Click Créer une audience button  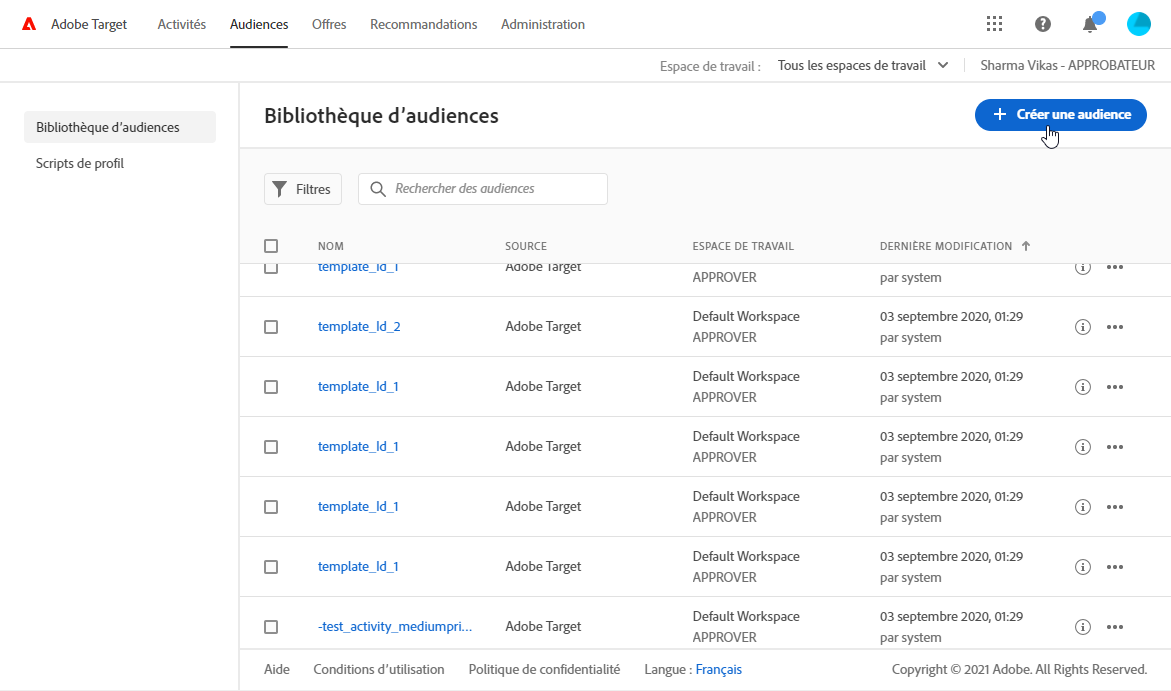(1060, 115)
